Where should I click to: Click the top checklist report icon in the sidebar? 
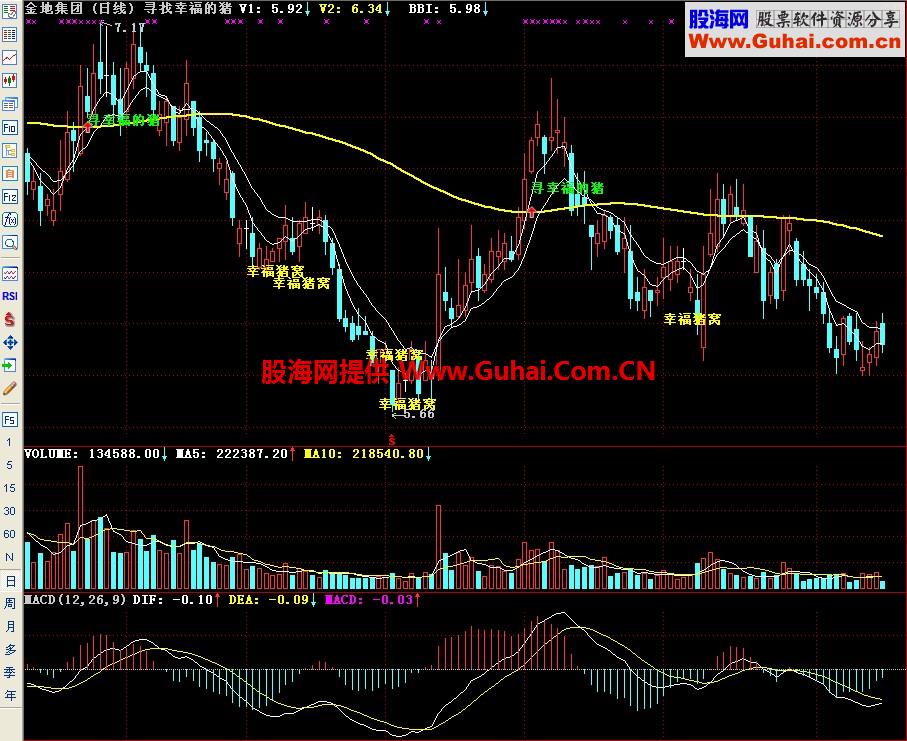(x=9, y=11)
